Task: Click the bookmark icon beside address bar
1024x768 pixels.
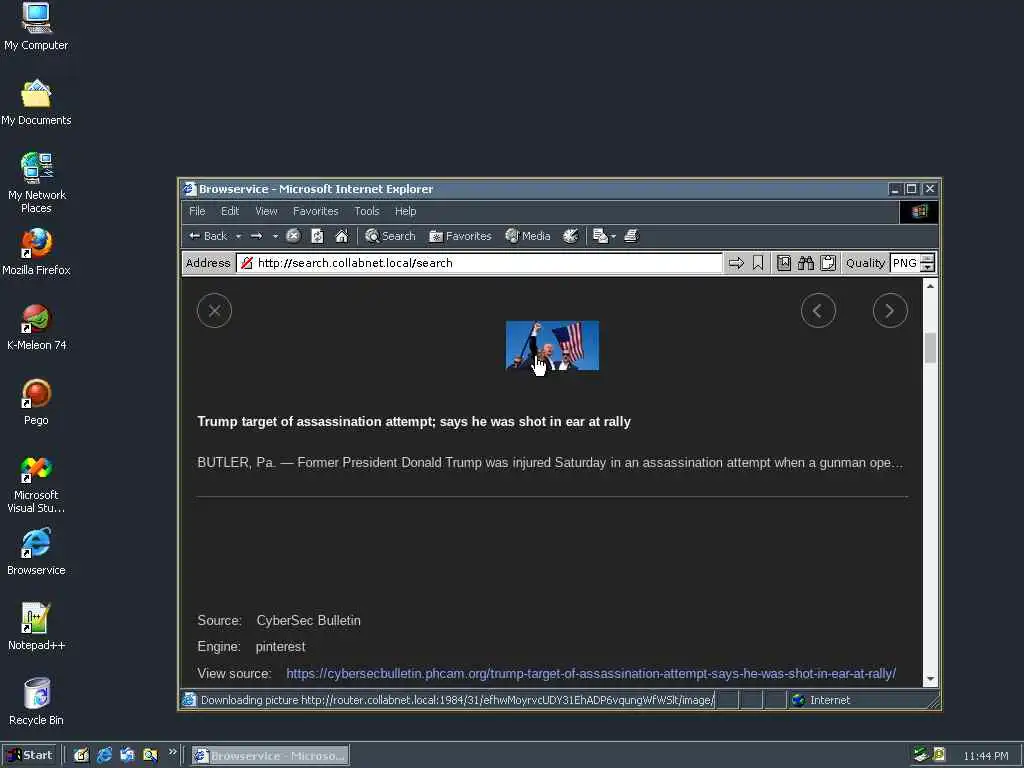Action: [x=758, y=263]
